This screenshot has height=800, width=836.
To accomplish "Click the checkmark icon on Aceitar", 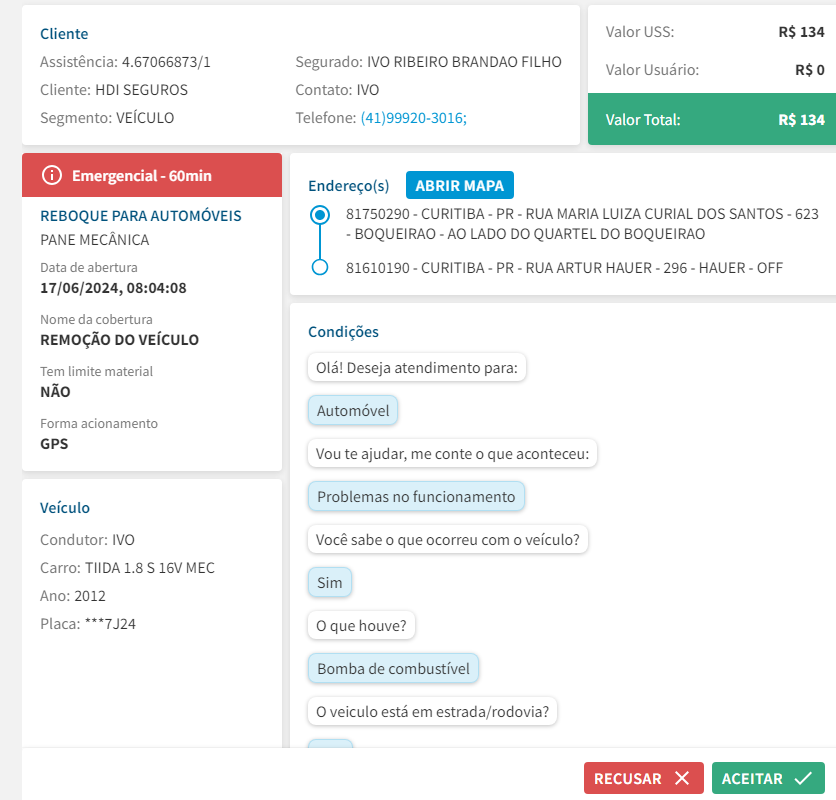I will pyautogui.click(x=802, y=779).
